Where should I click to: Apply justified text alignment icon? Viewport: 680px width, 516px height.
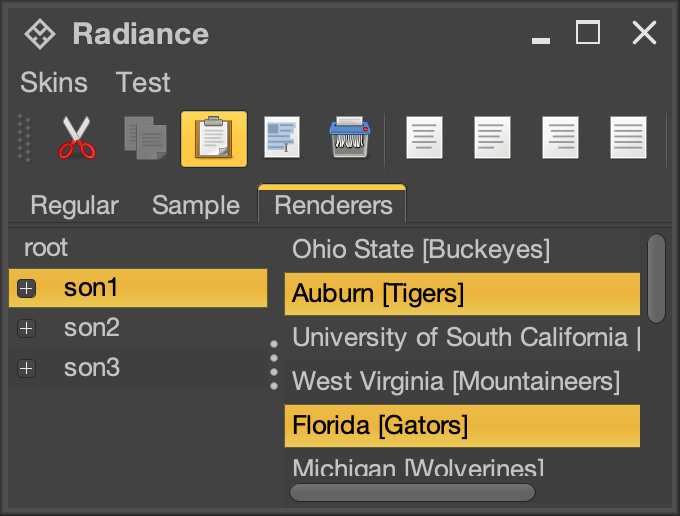628,137
